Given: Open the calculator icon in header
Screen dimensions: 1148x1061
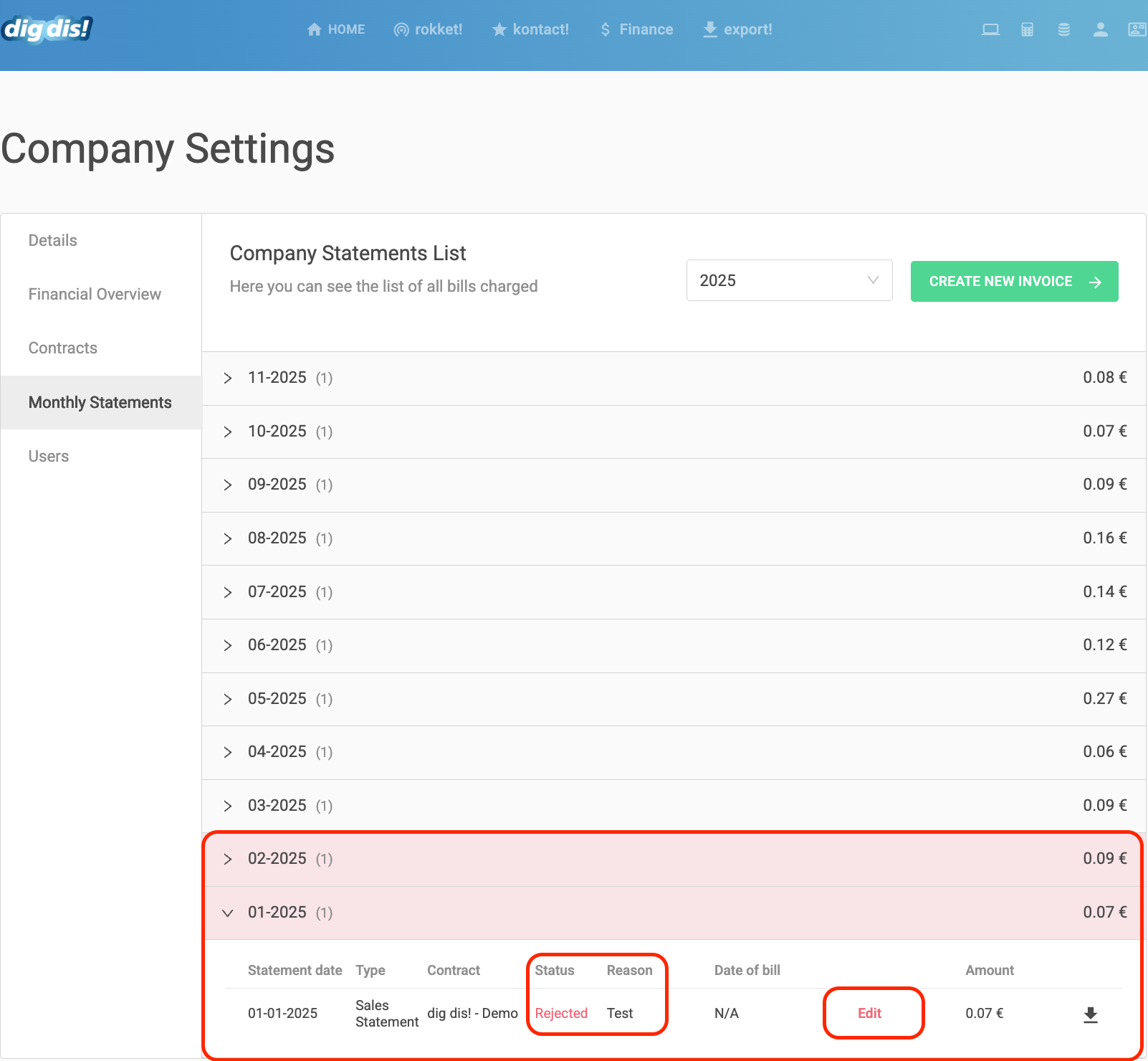Looking at the screenshot, I should click(x=1027, y=29).
